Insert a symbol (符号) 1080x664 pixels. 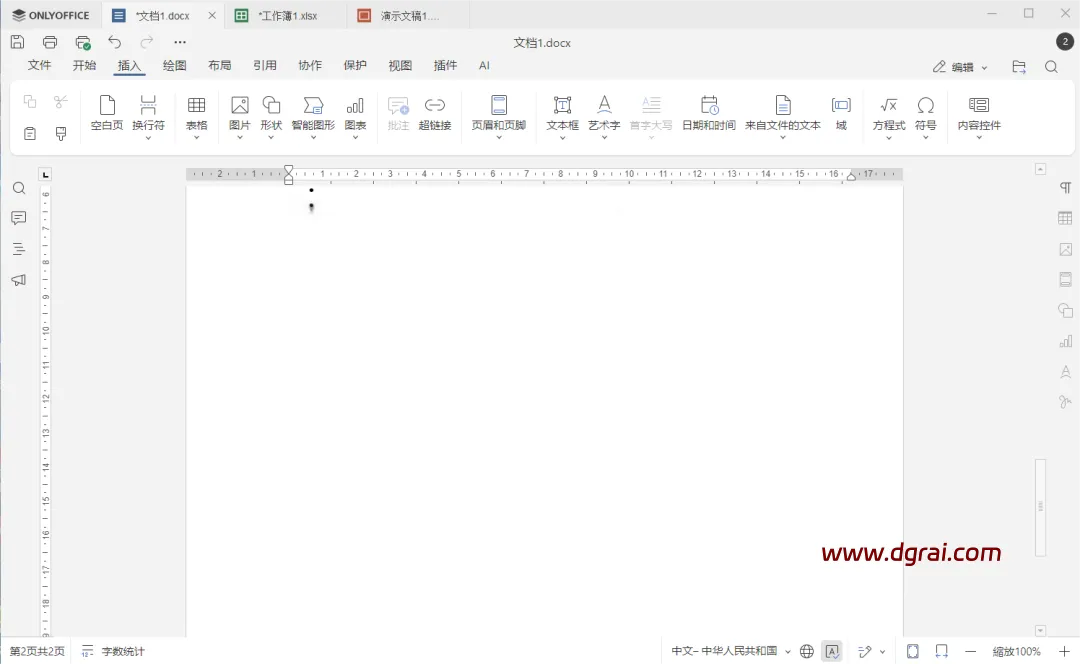click(926, 117)
